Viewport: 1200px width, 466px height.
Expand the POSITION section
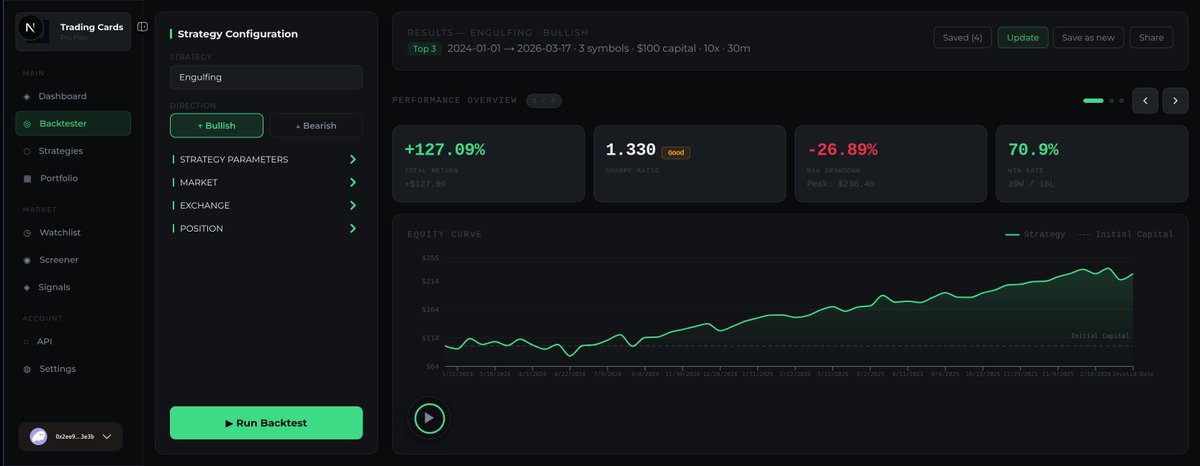pos(266,228)
